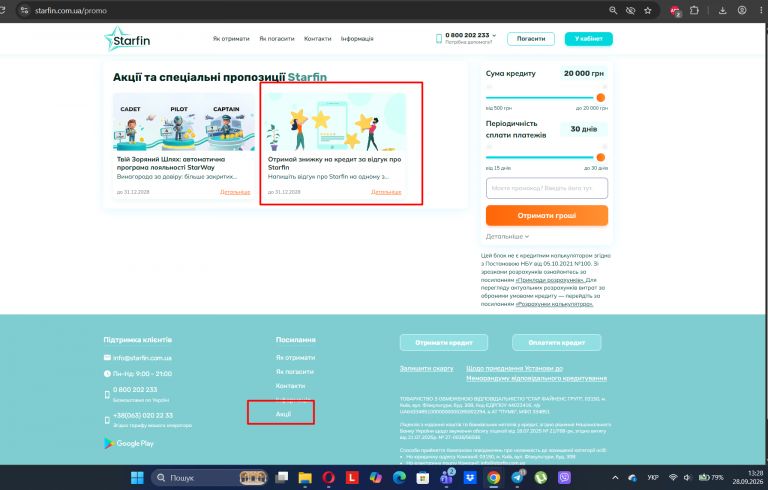The width and height of the screenshot is (768, 490).
Task: Click Отримати кредит button in footer
Action: pos(444,343)
